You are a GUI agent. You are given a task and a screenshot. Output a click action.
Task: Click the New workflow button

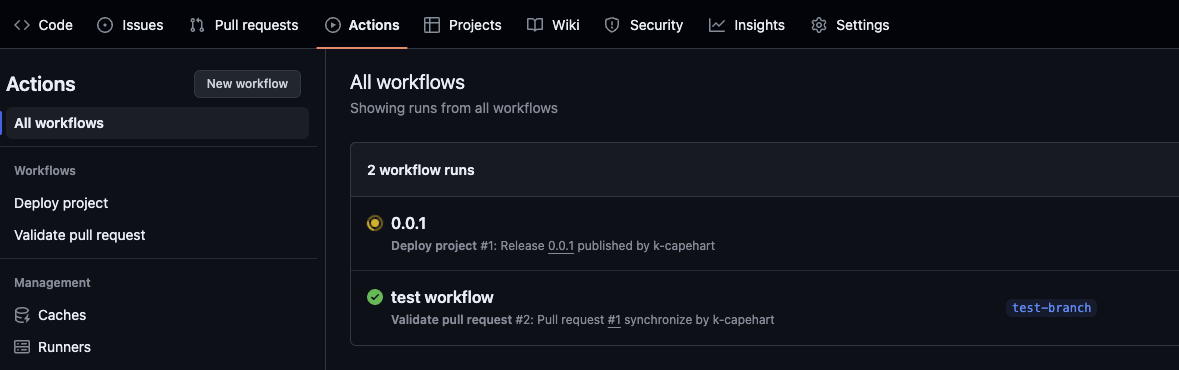(x=247, y=84)
